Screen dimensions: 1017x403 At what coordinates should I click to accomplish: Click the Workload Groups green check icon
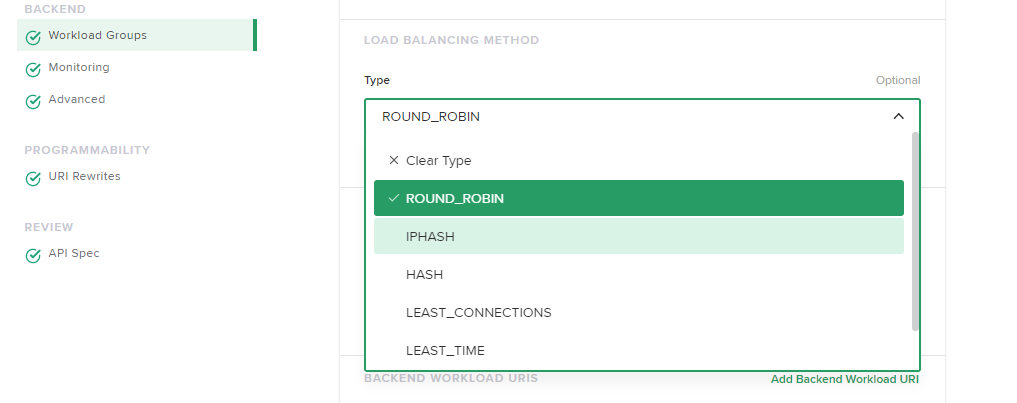[x=33, y=37]
